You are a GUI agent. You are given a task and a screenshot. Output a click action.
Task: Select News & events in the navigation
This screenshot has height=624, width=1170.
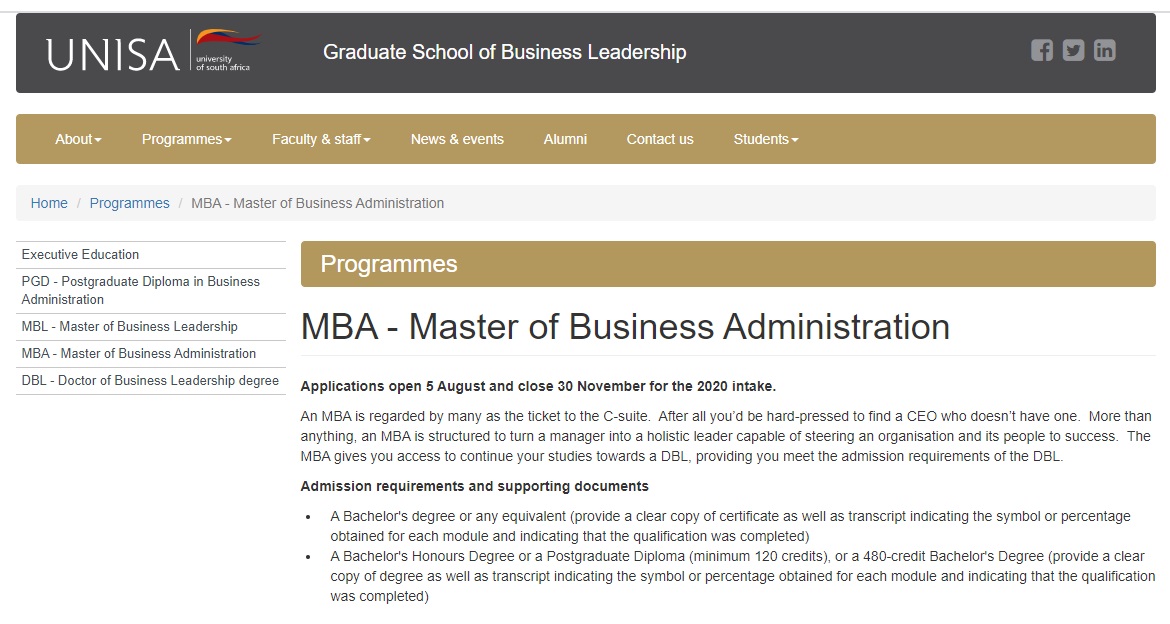tap(457, 139)
